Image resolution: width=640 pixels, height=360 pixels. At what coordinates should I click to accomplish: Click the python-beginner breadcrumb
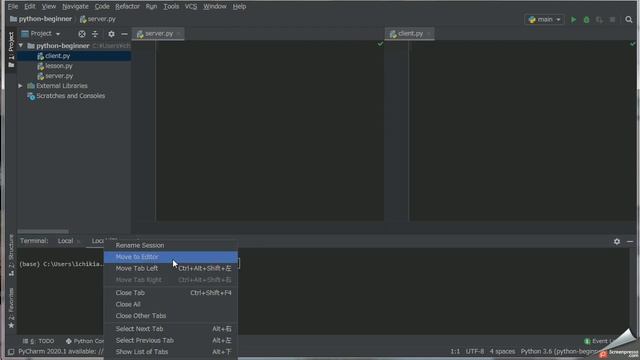point(41,19)
